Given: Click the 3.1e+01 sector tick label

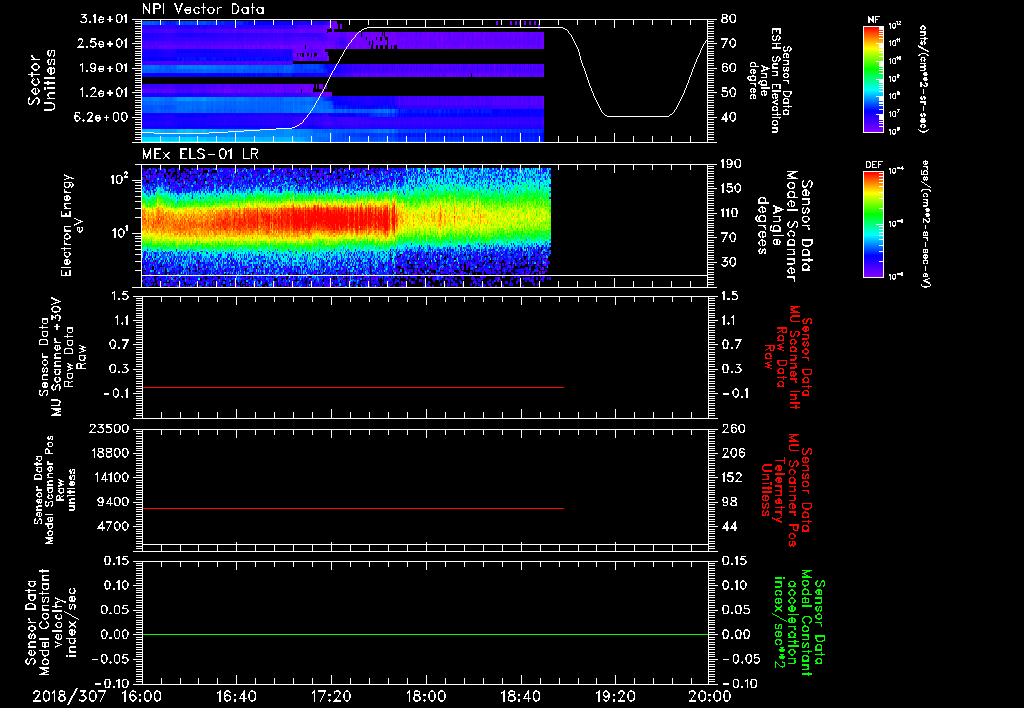Looking at the screenshot, I should [103, 19].
